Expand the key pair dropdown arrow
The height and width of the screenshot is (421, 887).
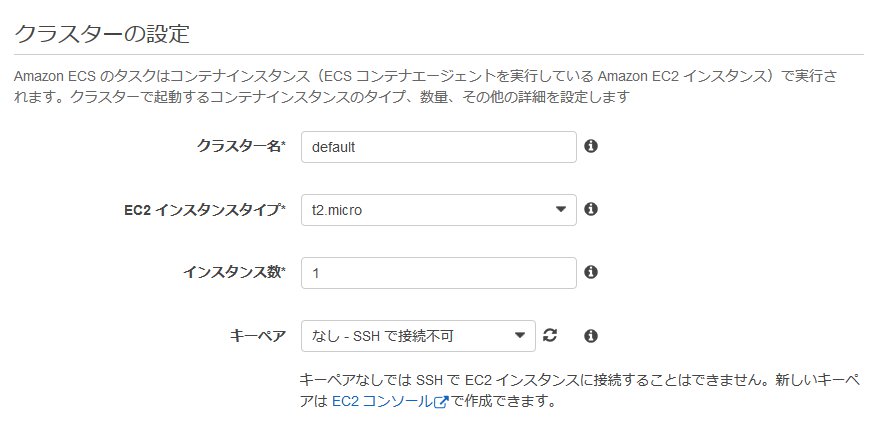coord(519,335)
